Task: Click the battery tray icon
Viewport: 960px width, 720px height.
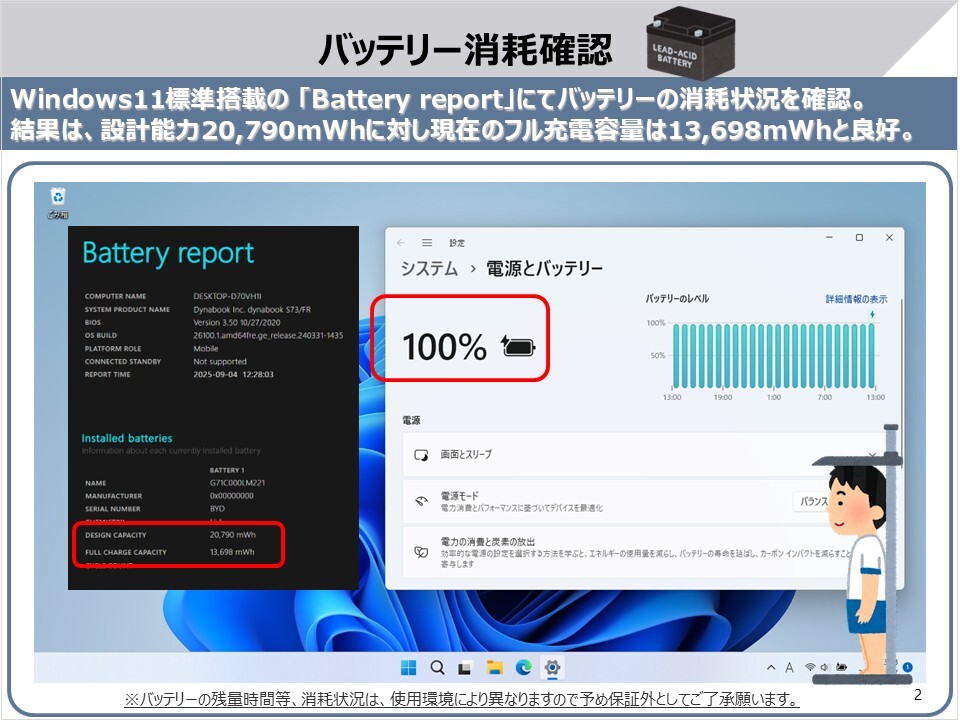Action: (x=842, y=667)
